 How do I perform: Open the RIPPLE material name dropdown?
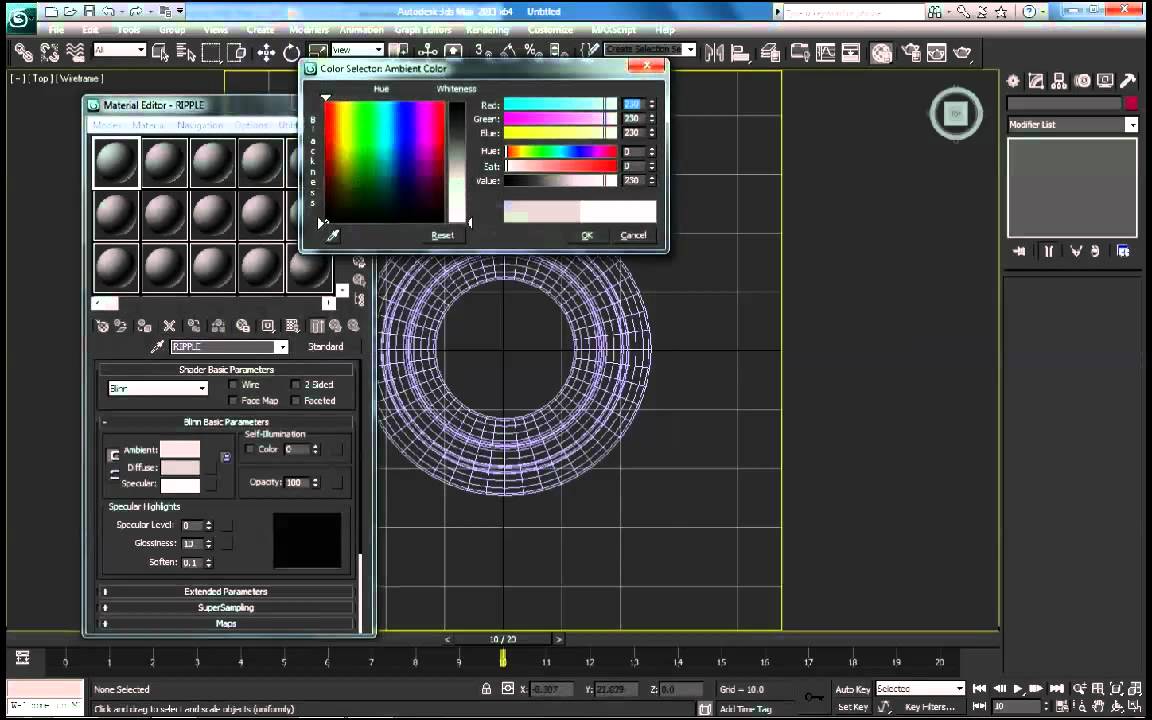tap(229, 347)
